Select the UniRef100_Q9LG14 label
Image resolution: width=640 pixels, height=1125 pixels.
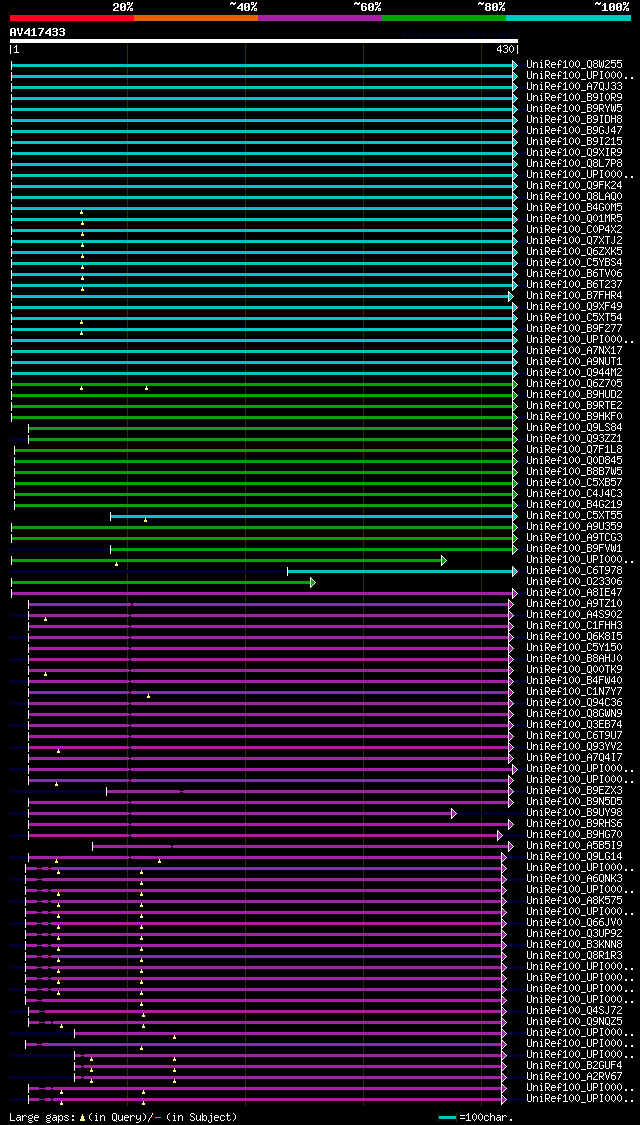tap(574, 857)
